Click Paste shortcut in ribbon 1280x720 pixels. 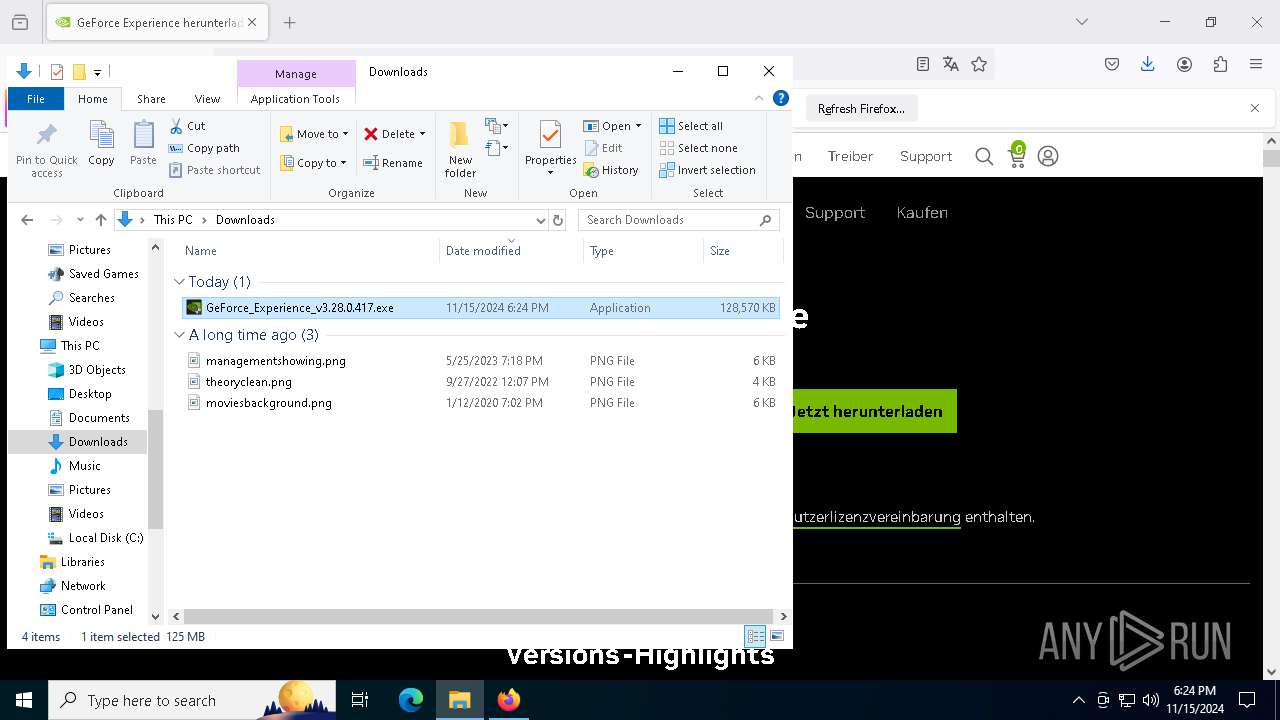[215, 170]
